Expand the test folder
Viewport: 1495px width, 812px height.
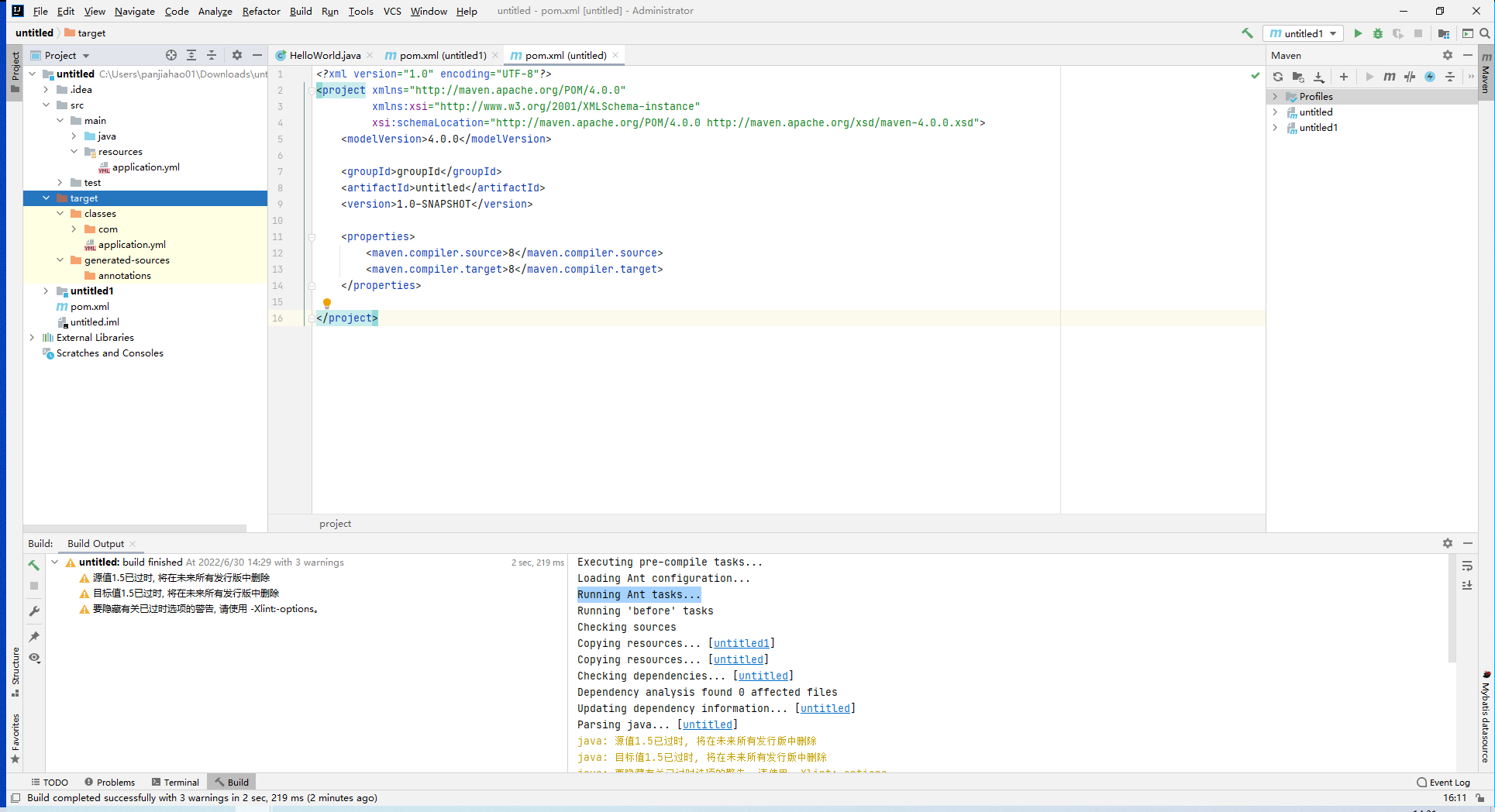(60, 183)
